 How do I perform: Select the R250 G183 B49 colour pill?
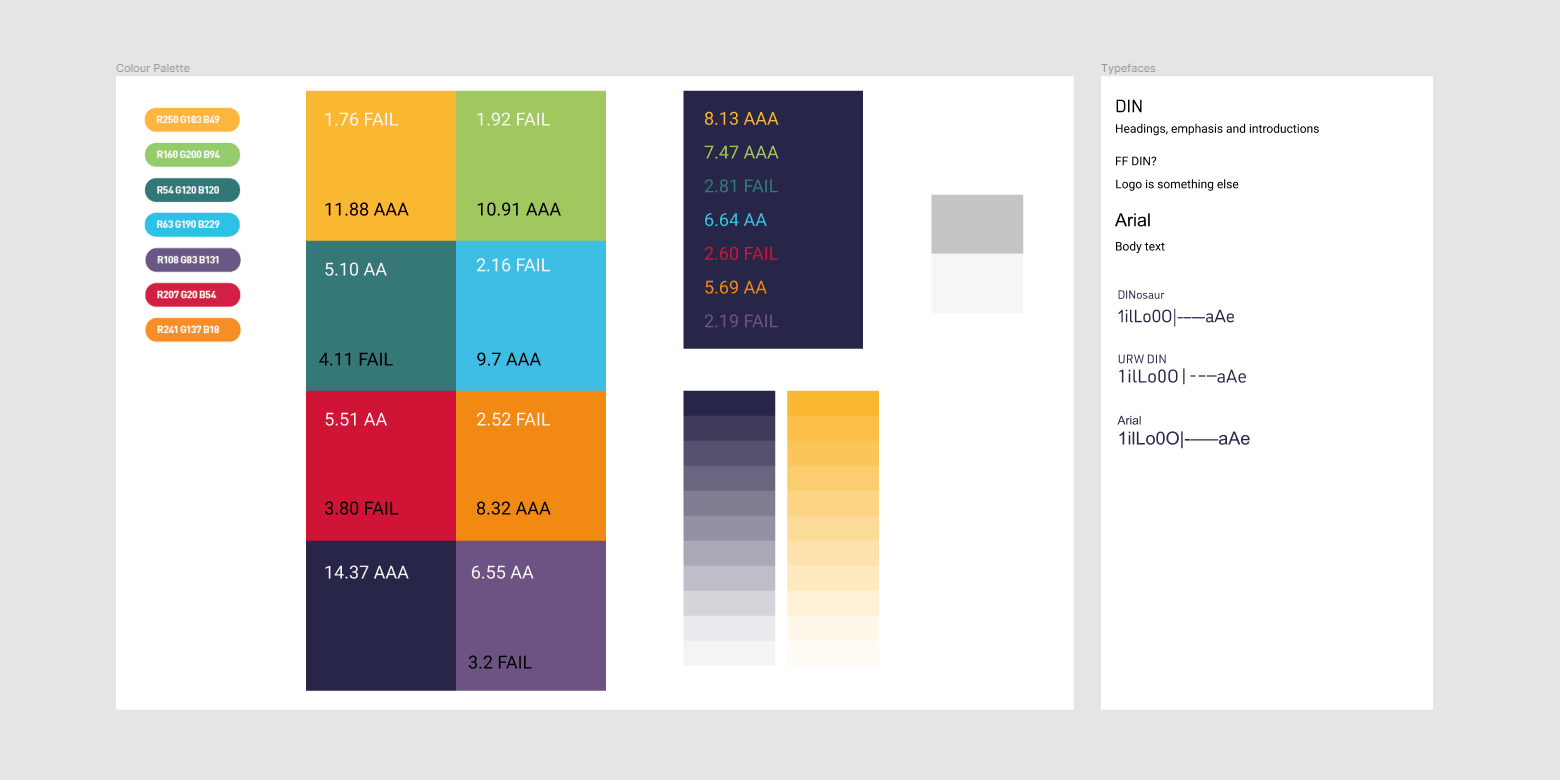(192, 119)
